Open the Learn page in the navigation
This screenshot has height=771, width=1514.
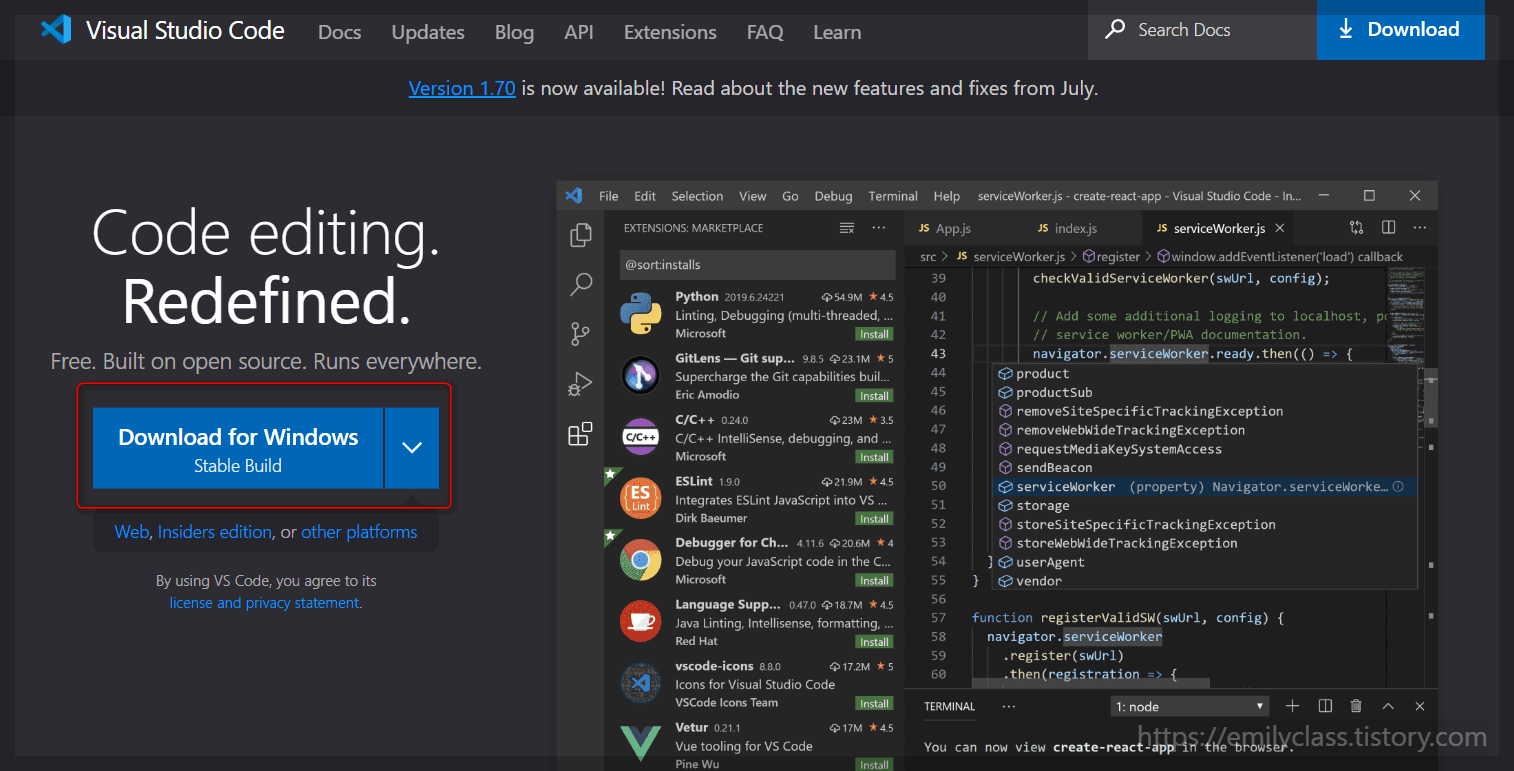(837, 32)
